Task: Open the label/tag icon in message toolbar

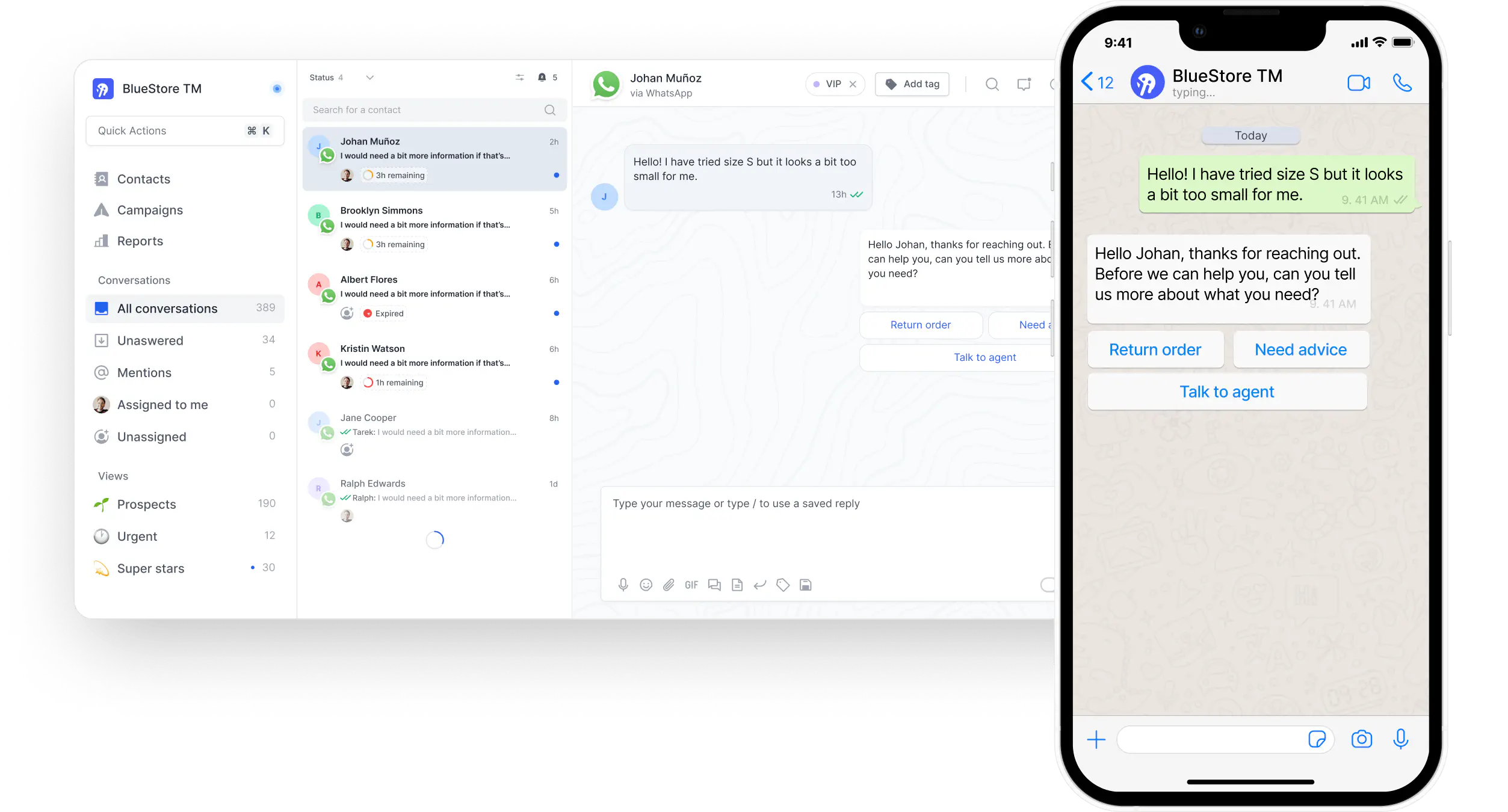Action: pos(783,585)
